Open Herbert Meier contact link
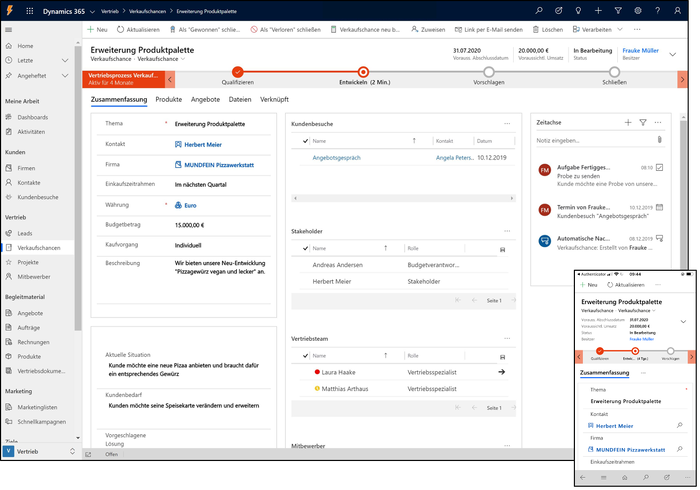This screenshot has height=490, width=700. (203, 145)
